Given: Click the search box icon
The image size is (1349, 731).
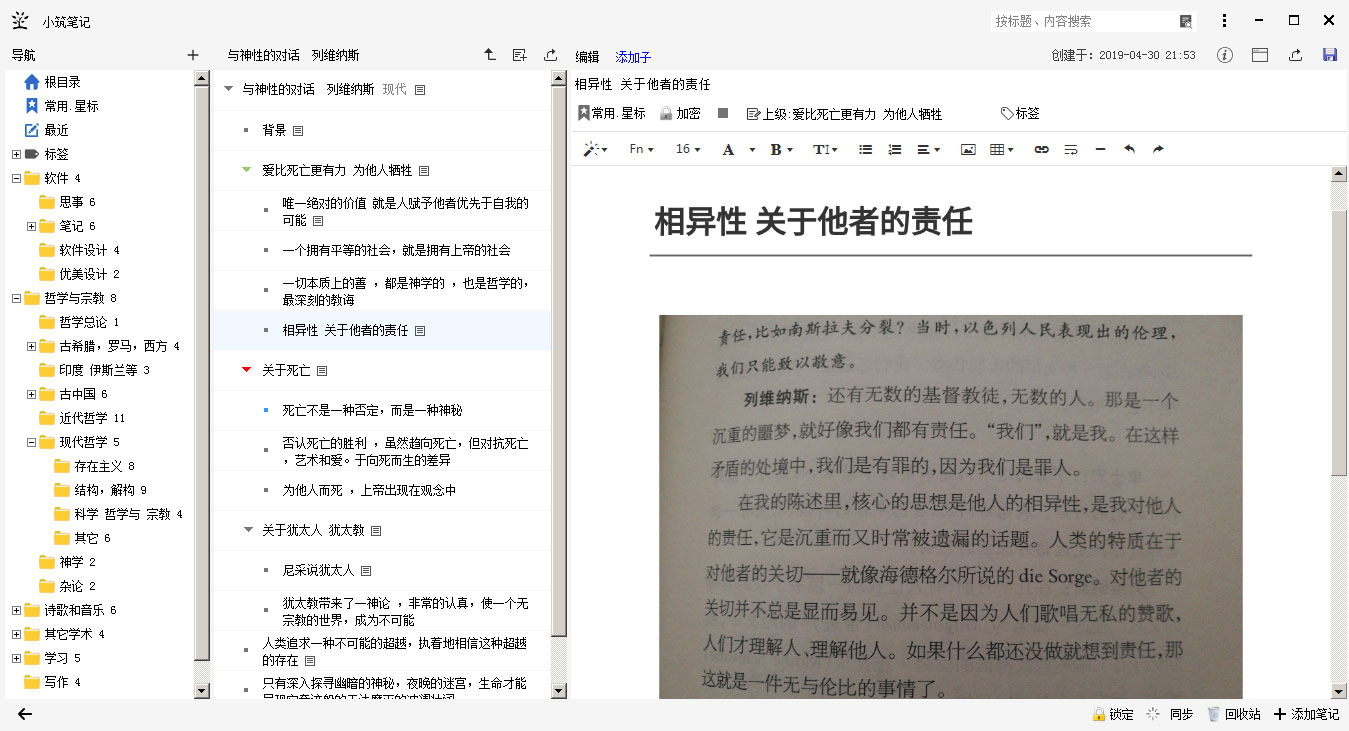Looking at the screenshot, I should pyautogui.click(x=1186, y=21).
